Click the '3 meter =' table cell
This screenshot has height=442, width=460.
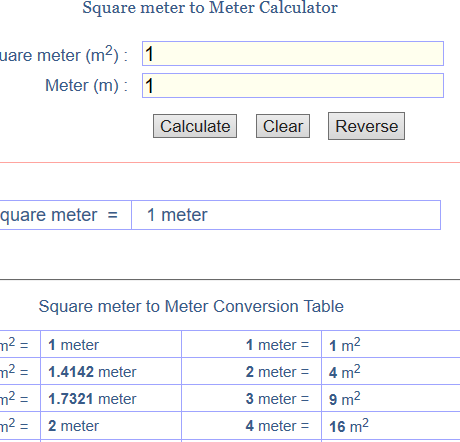252,398
